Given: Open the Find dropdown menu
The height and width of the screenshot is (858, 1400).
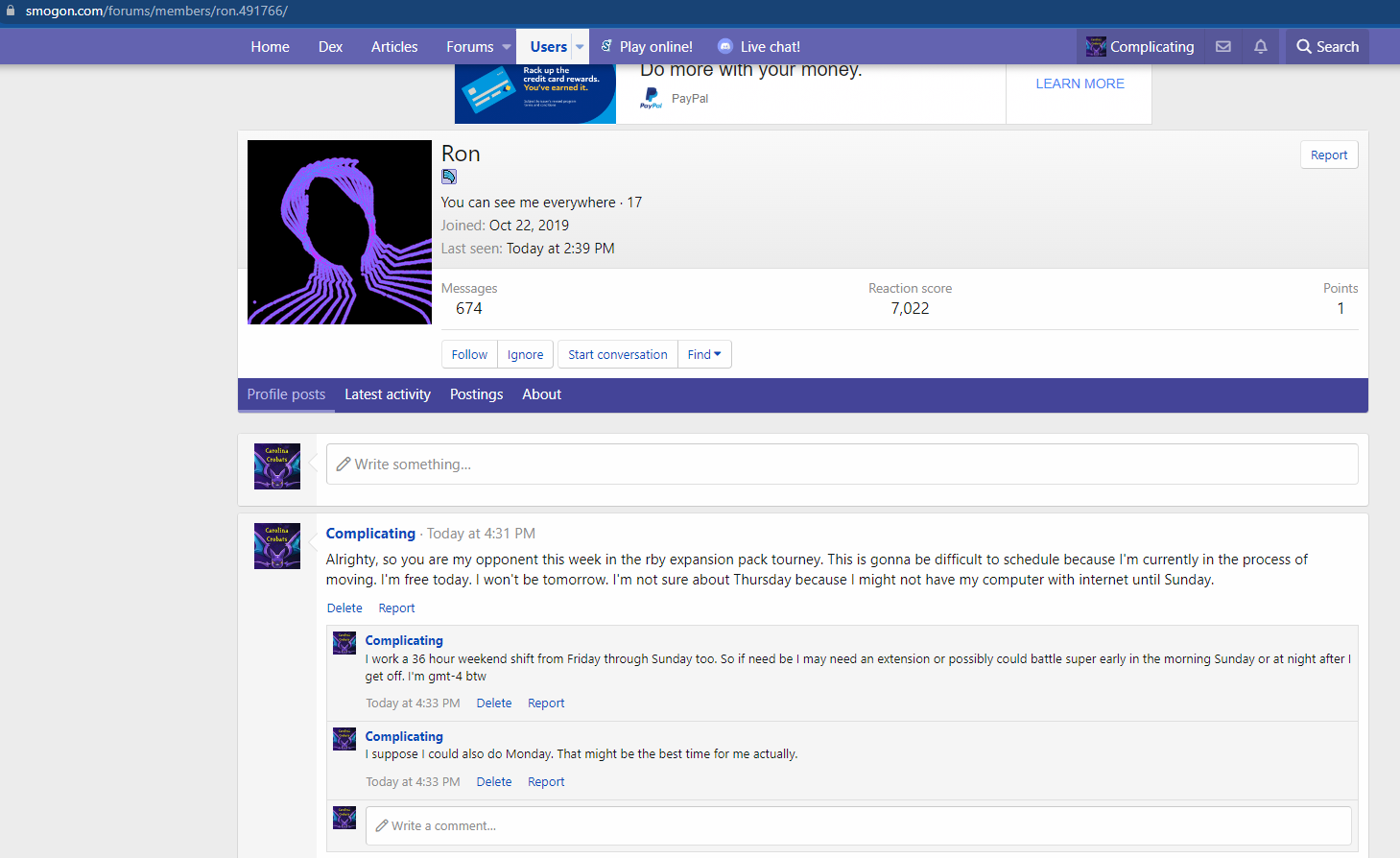Looking at the screenshot, I should 704,354.
